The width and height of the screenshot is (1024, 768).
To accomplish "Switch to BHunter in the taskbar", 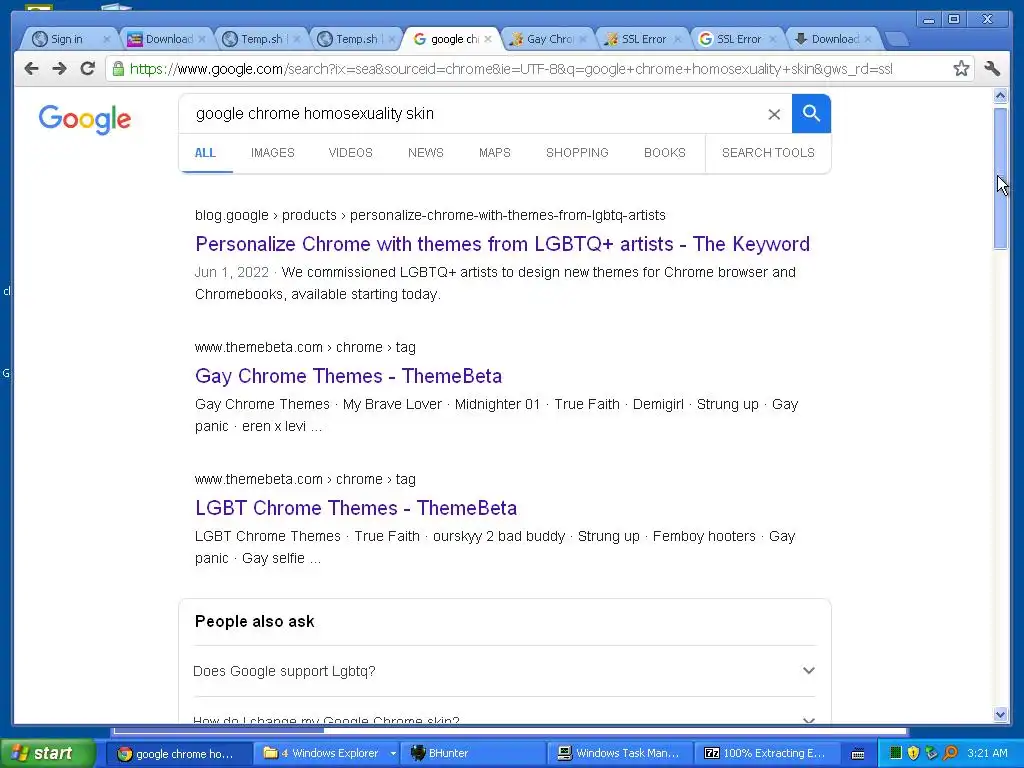I will point(472,753).
